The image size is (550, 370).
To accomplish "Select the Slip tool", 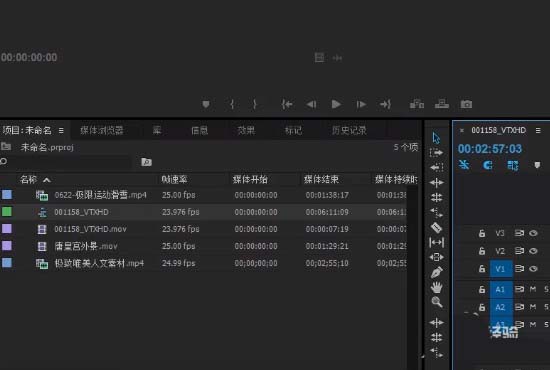I will [x=436, y=242].
